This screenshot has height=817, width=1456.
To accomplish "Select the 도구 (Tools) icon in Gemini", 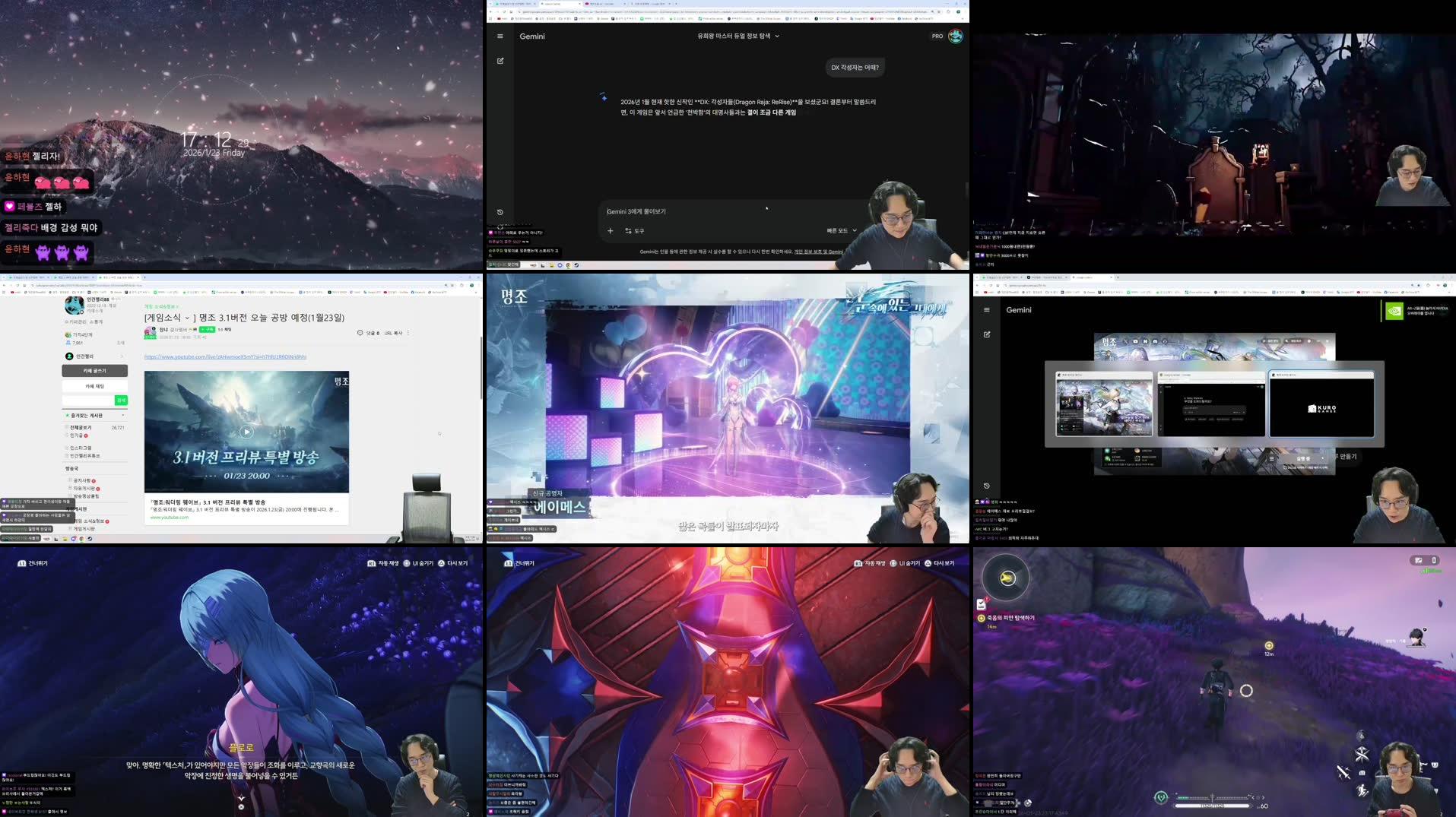I will coord(629,230).
